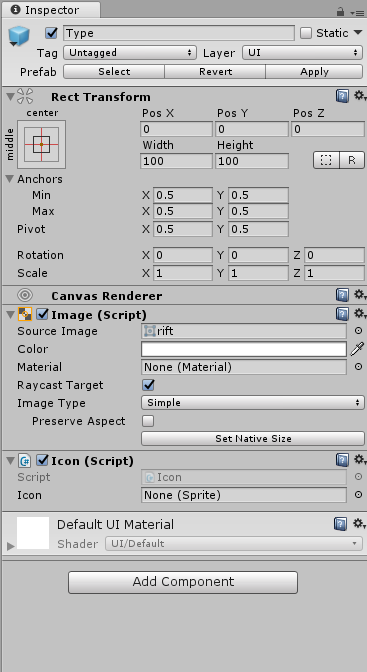This screenshot has height=672, width=367.
Task: Toggle the Static checkbox
Action: (x=306, y=33)
